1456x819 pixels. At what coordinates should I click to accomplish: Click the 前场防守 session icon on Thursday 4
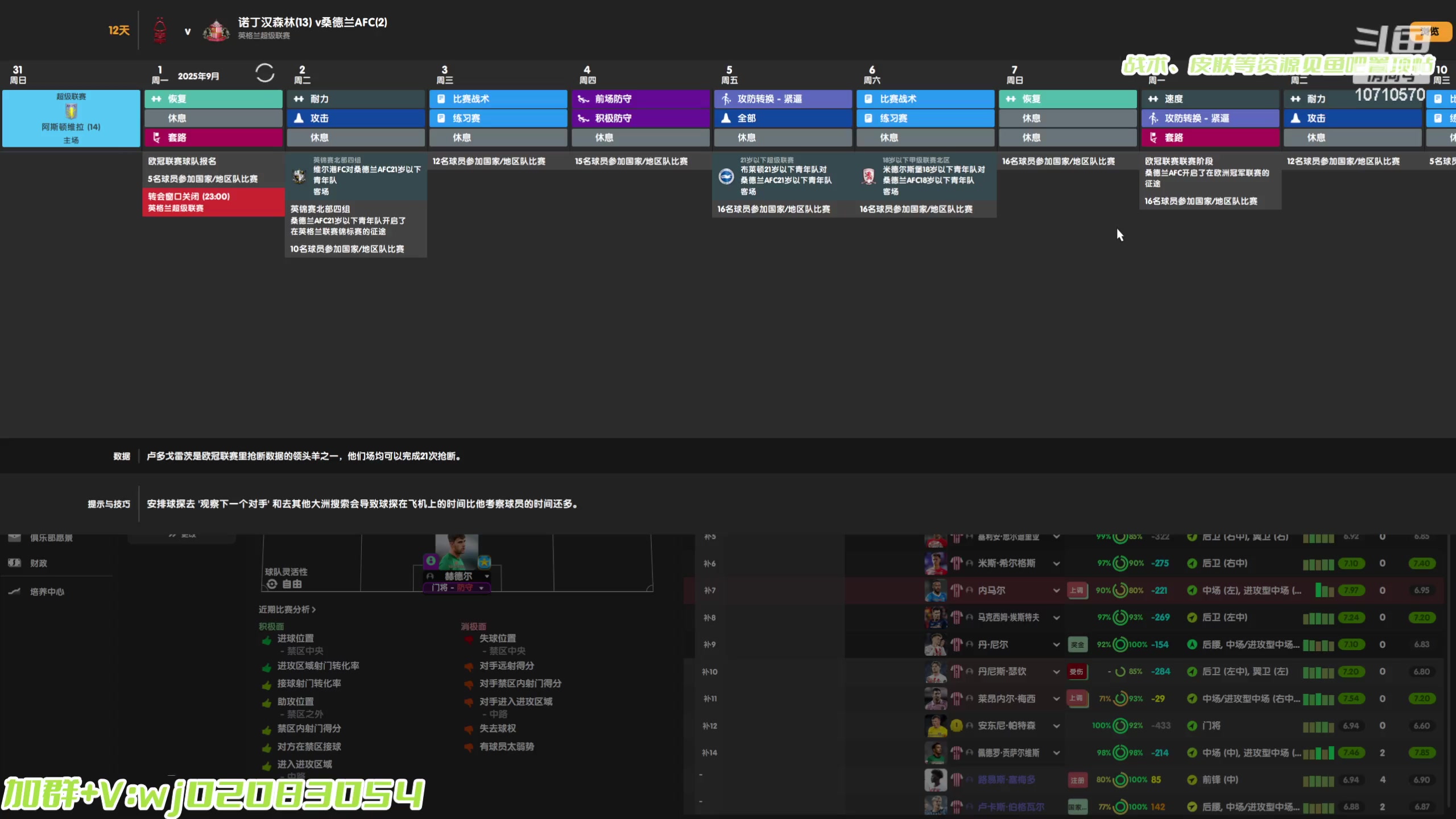(x=583, y=99)
